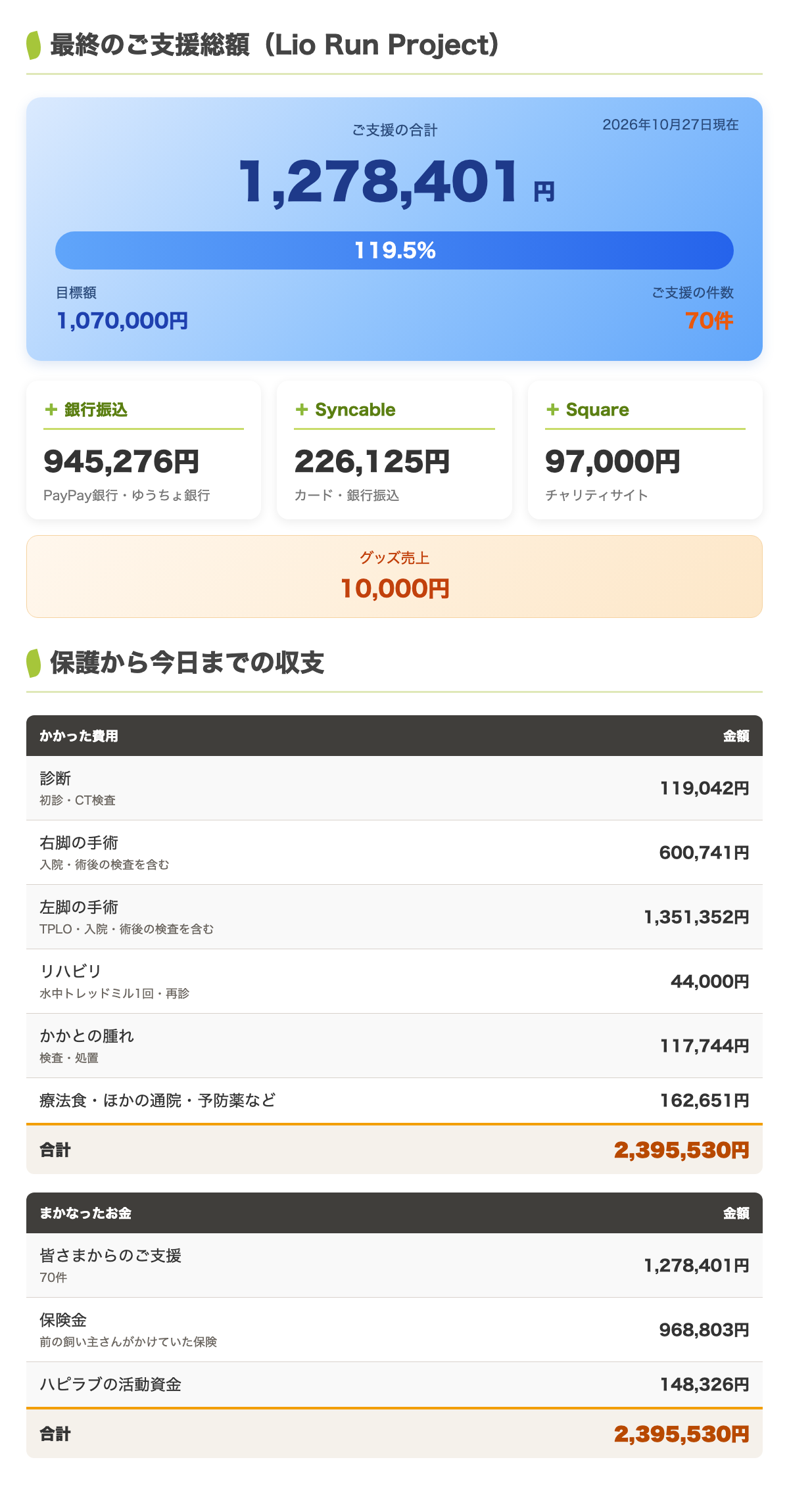Click the 左脚の手術 row label
This screenshot has width=789, height=1512.
point(79,907)
